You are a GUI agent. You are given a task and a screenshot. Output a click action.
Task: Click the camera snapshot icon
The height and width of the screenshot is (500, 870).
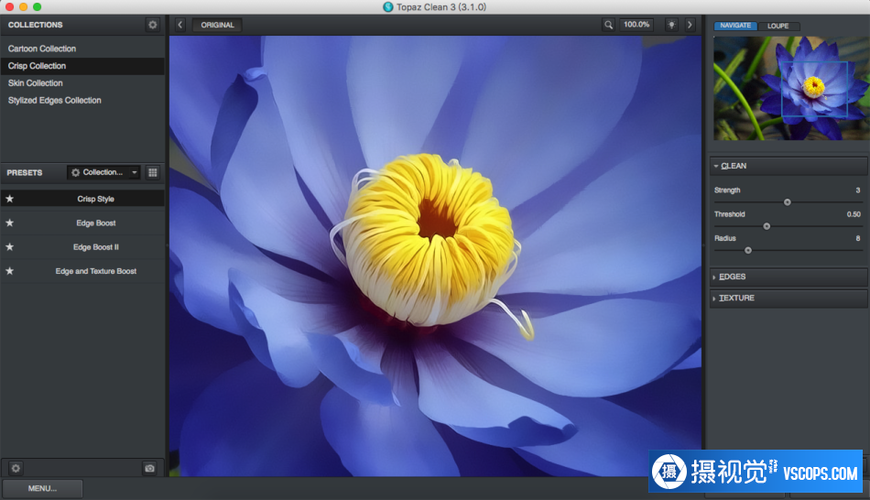click(150, 468)
